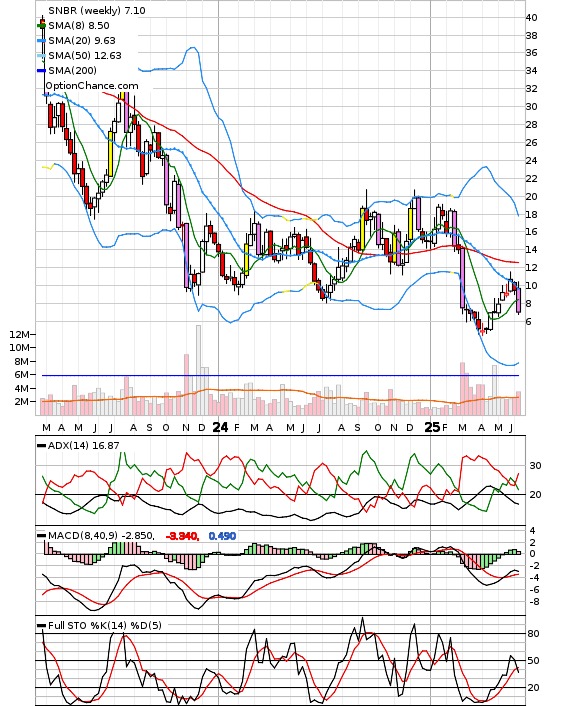Image resolution: width=566 pixels, height=706 pixels.
Task: Click the red MACD value -3.340
Action: 182,536
